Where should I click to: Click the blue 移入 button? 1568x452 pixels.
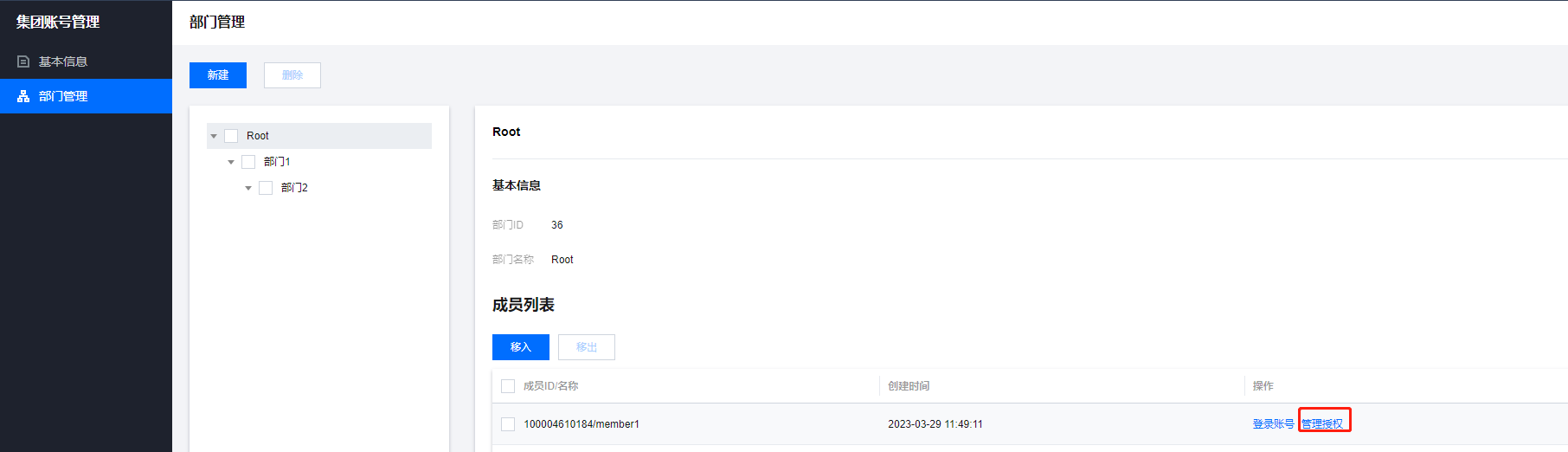point(520,347)
